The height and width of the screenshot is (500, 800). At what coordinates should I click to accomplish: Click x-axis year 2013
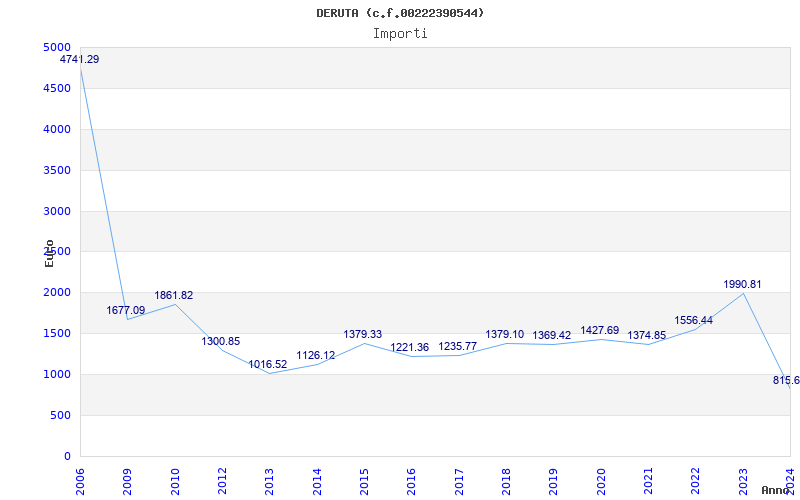(269, 482)
